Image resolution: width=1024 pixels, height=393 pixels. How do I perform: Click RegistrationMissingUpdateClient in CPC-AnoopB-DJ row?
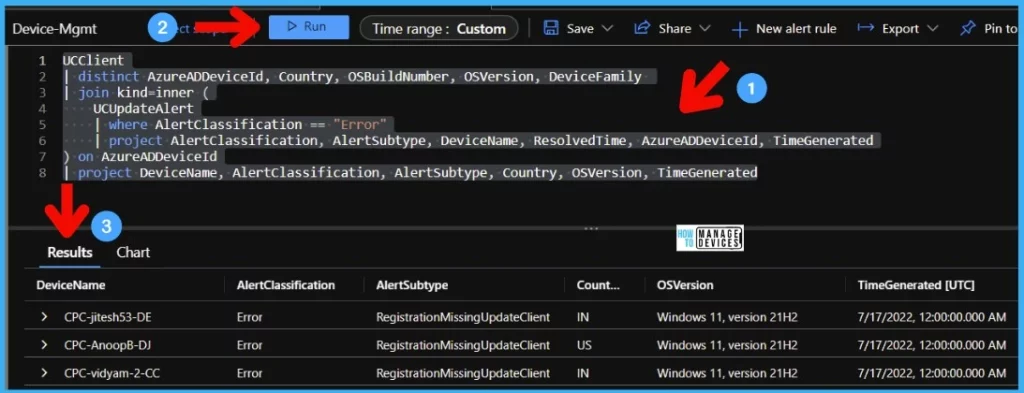tap(463, 345)
